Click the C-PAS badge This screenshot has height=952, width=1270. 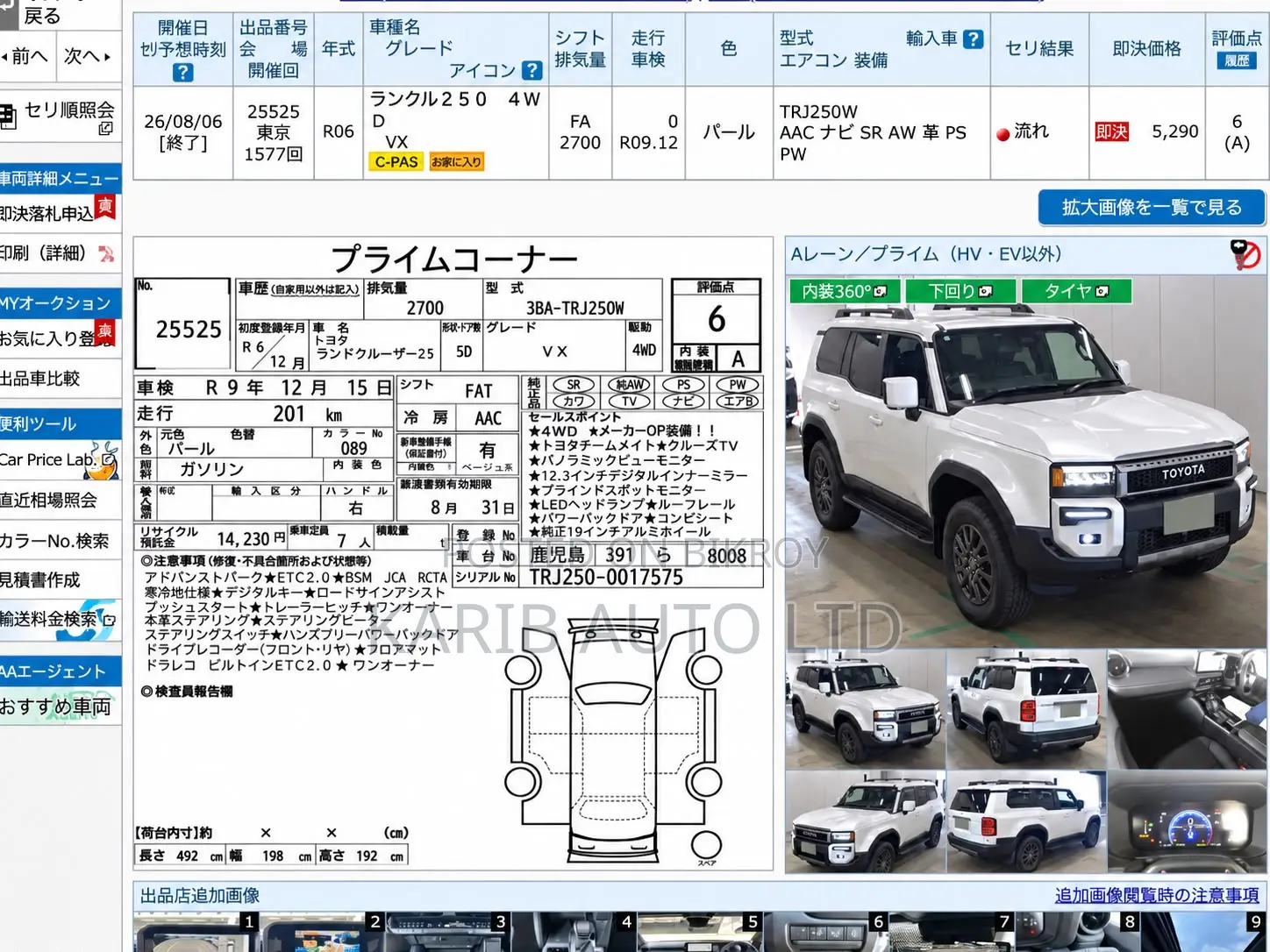point(396,161)
